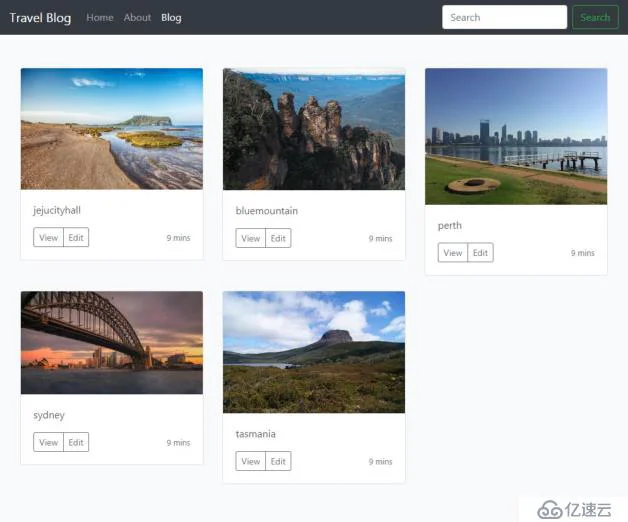This screenshot has width=628, height=522.
Task: Click the 9 mins label on tasmania card
Action: point(380,461)
